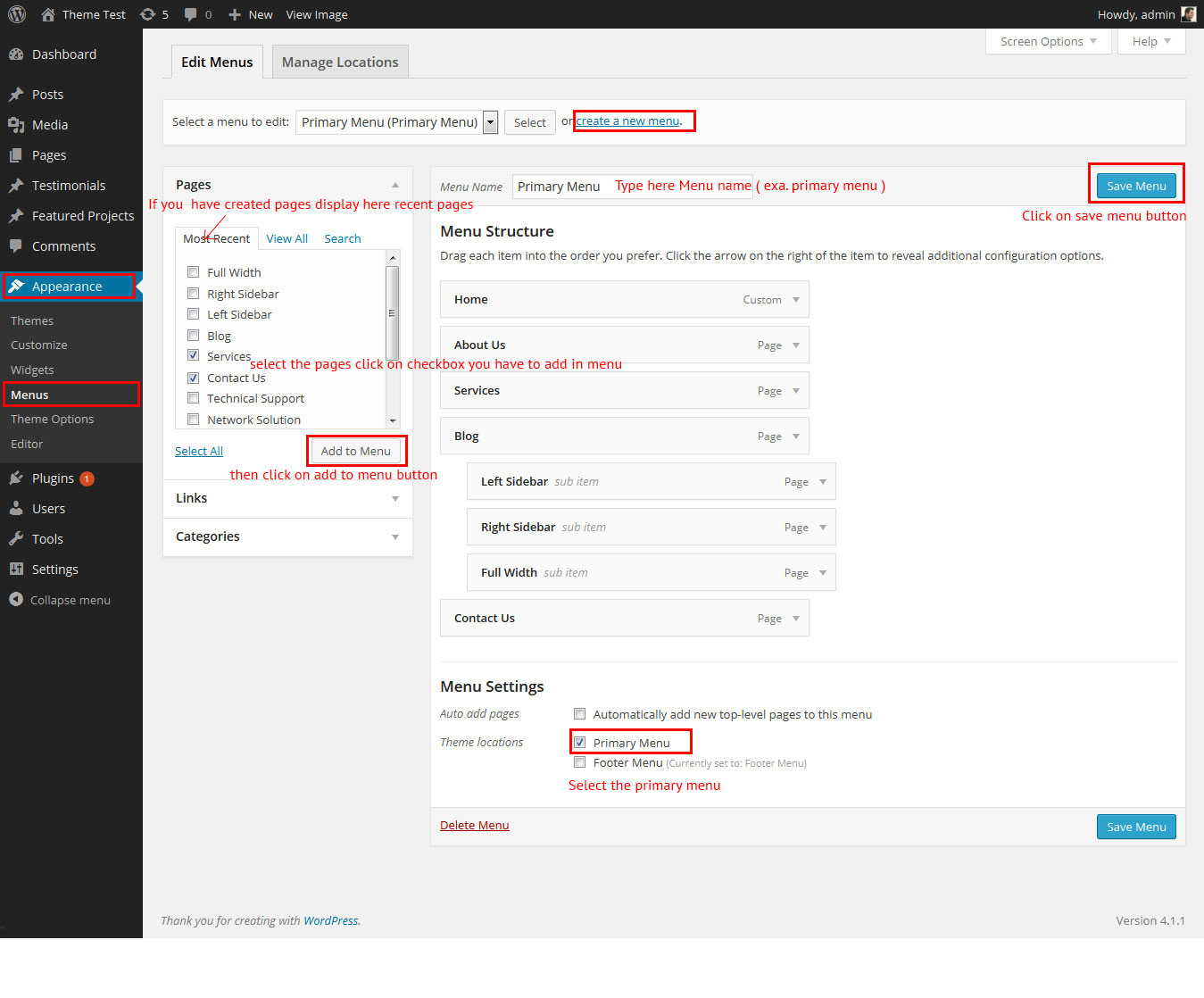
Task: Click the Delete Menu link
Action: click(474, 825)
